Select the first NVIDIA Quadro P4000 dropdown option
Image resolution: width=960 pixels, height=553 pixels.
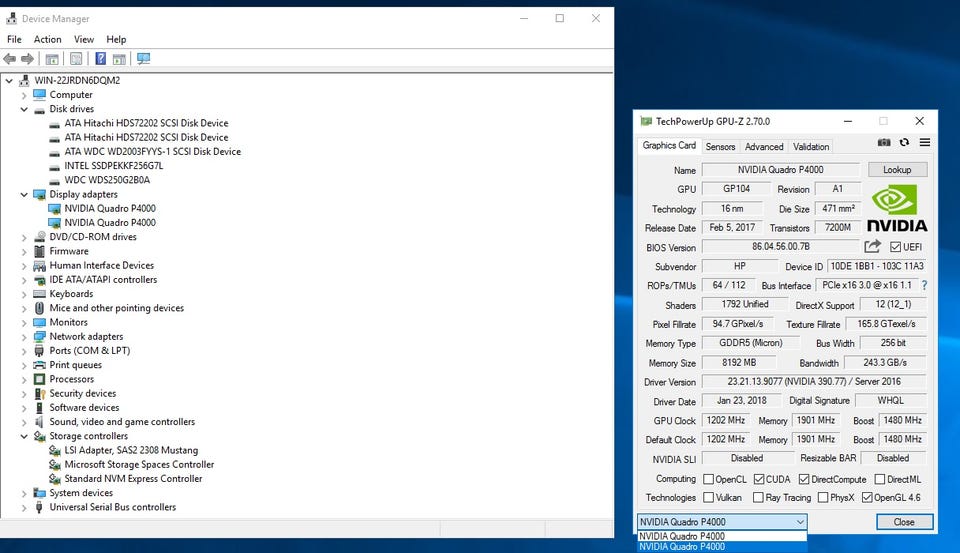point(722,536)
